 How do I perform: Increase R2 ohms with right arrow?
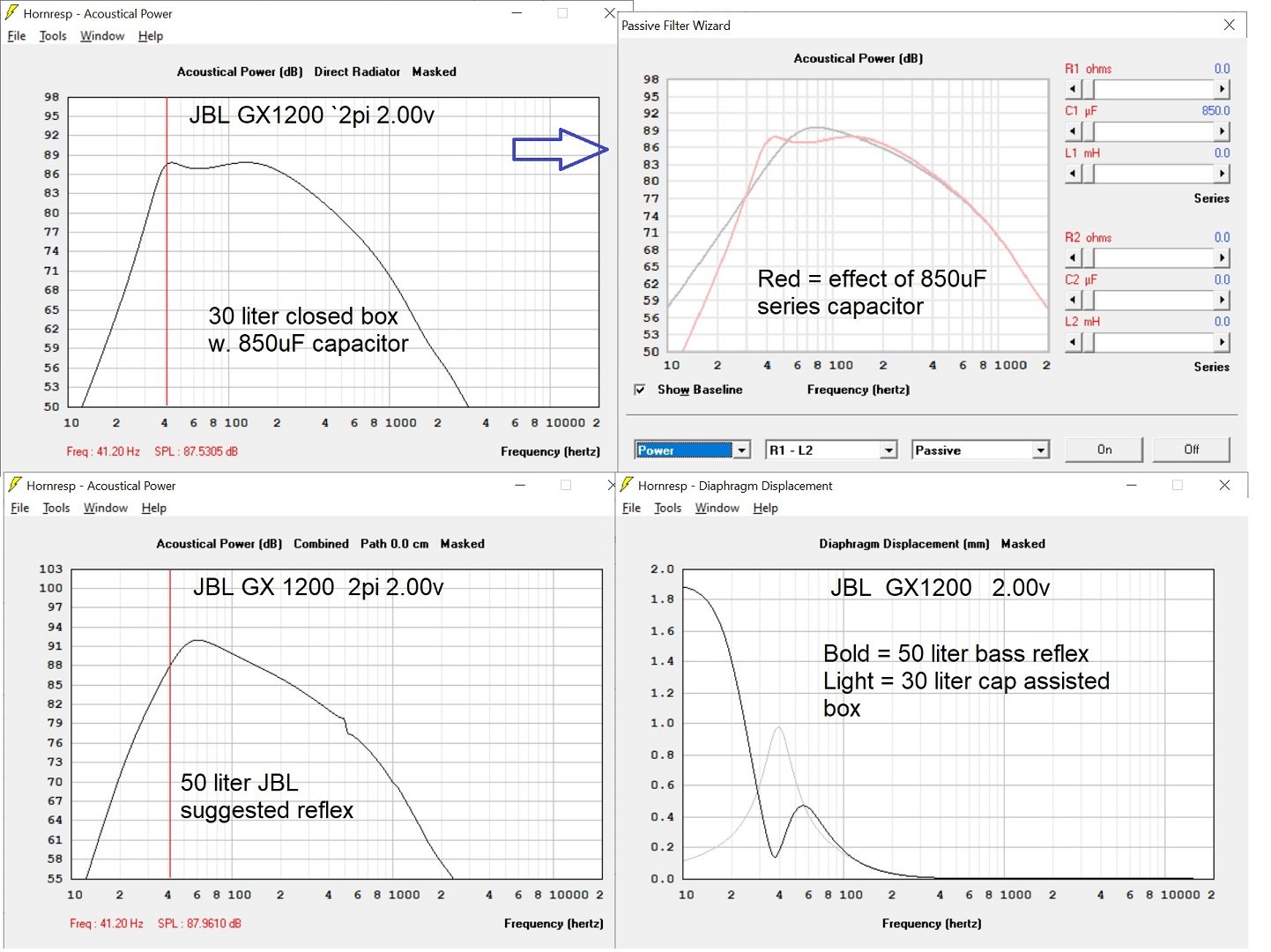pyautogui.click(x=1222, y=258)
